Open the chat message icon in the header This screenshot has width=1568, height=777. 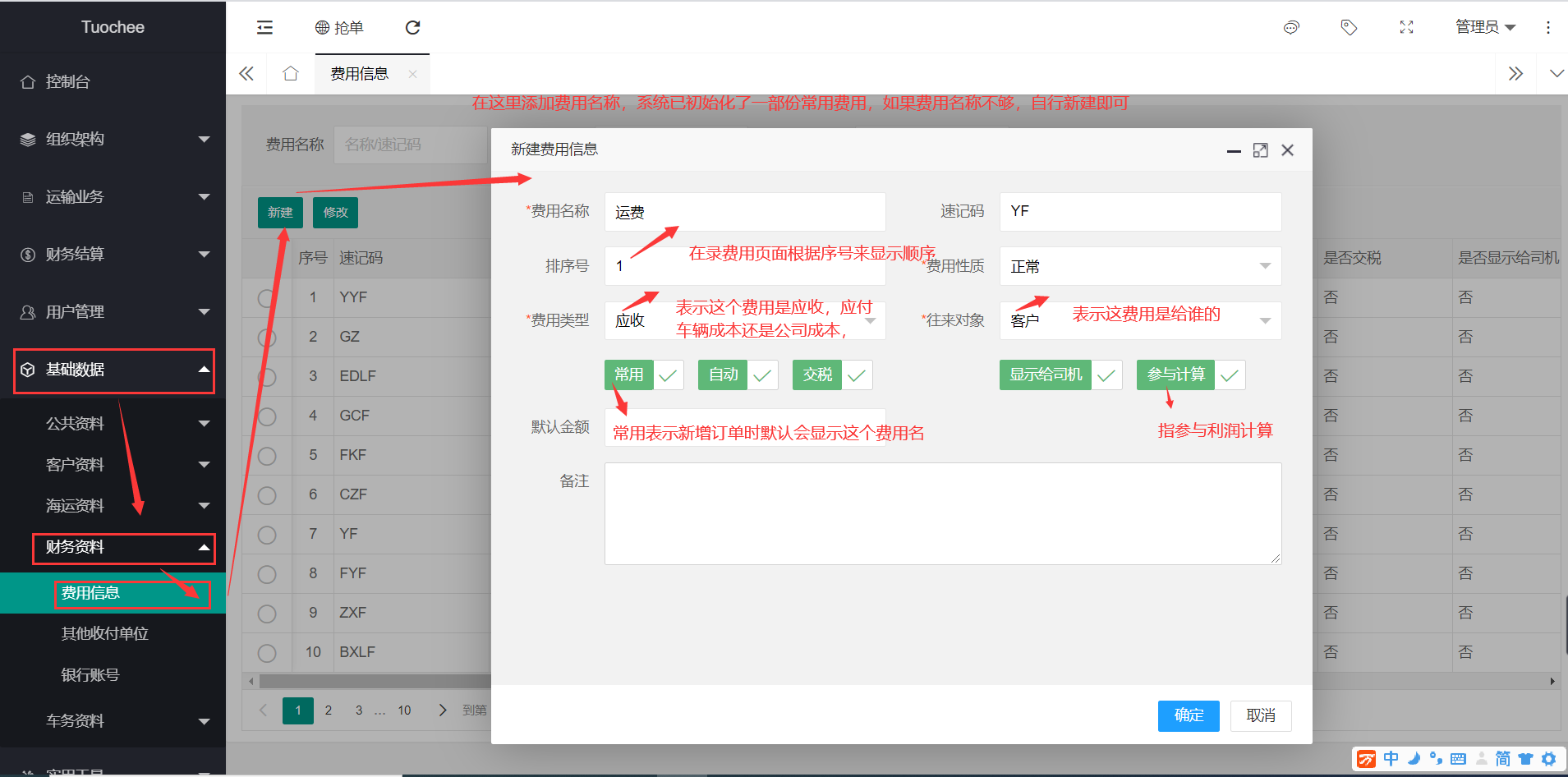pyautogui.click(x=1291, y=27)
